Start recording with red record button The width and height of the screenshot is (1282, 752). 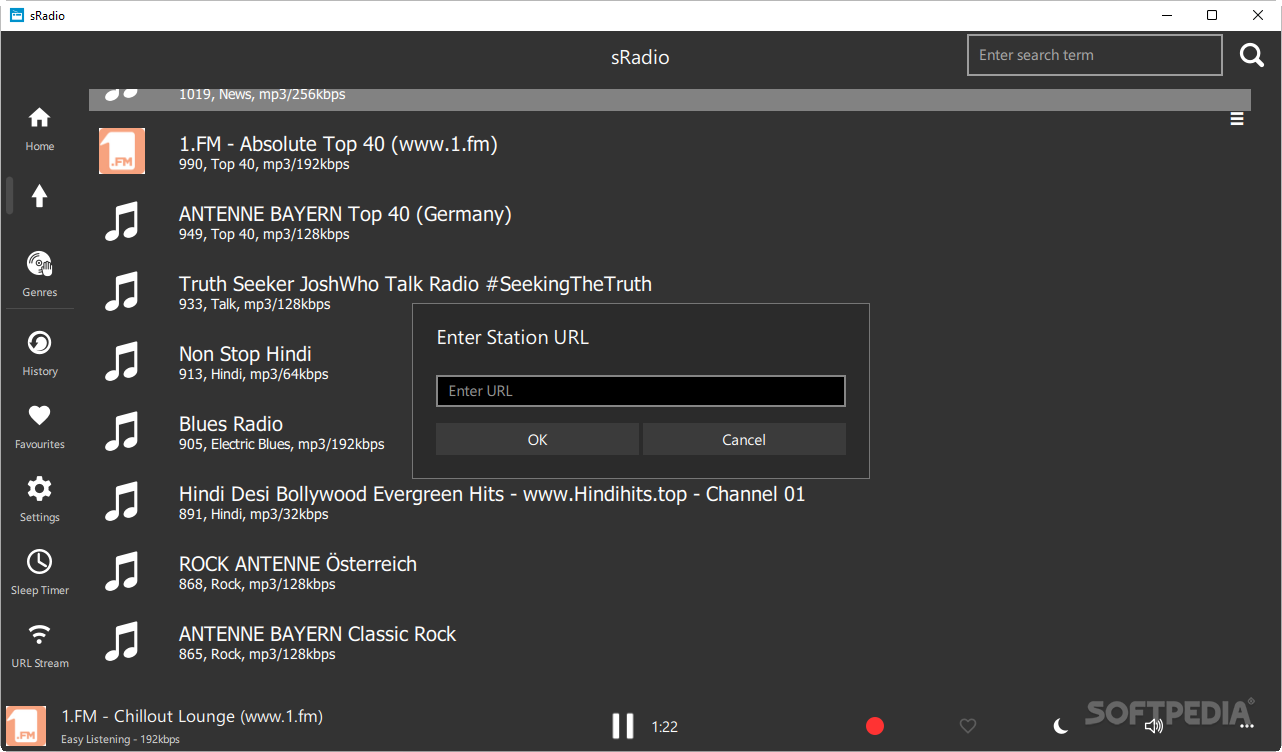pyautogui.click(x=875, y=726)
